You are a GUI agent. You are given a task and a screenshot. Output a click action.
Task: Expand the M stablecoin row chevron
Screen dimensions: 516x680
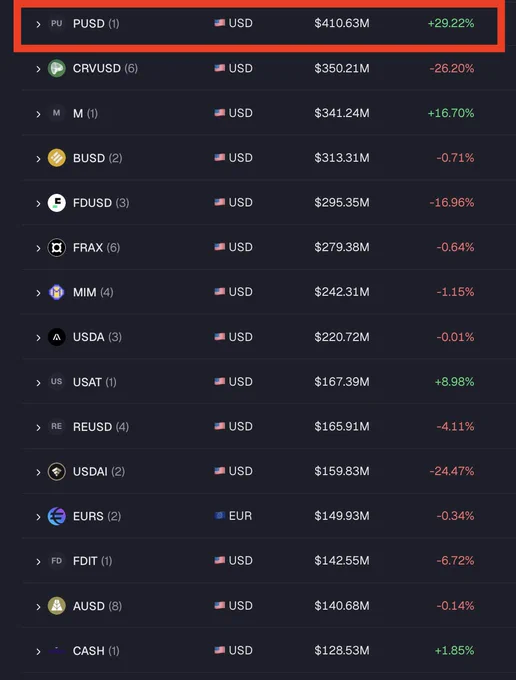38,114
